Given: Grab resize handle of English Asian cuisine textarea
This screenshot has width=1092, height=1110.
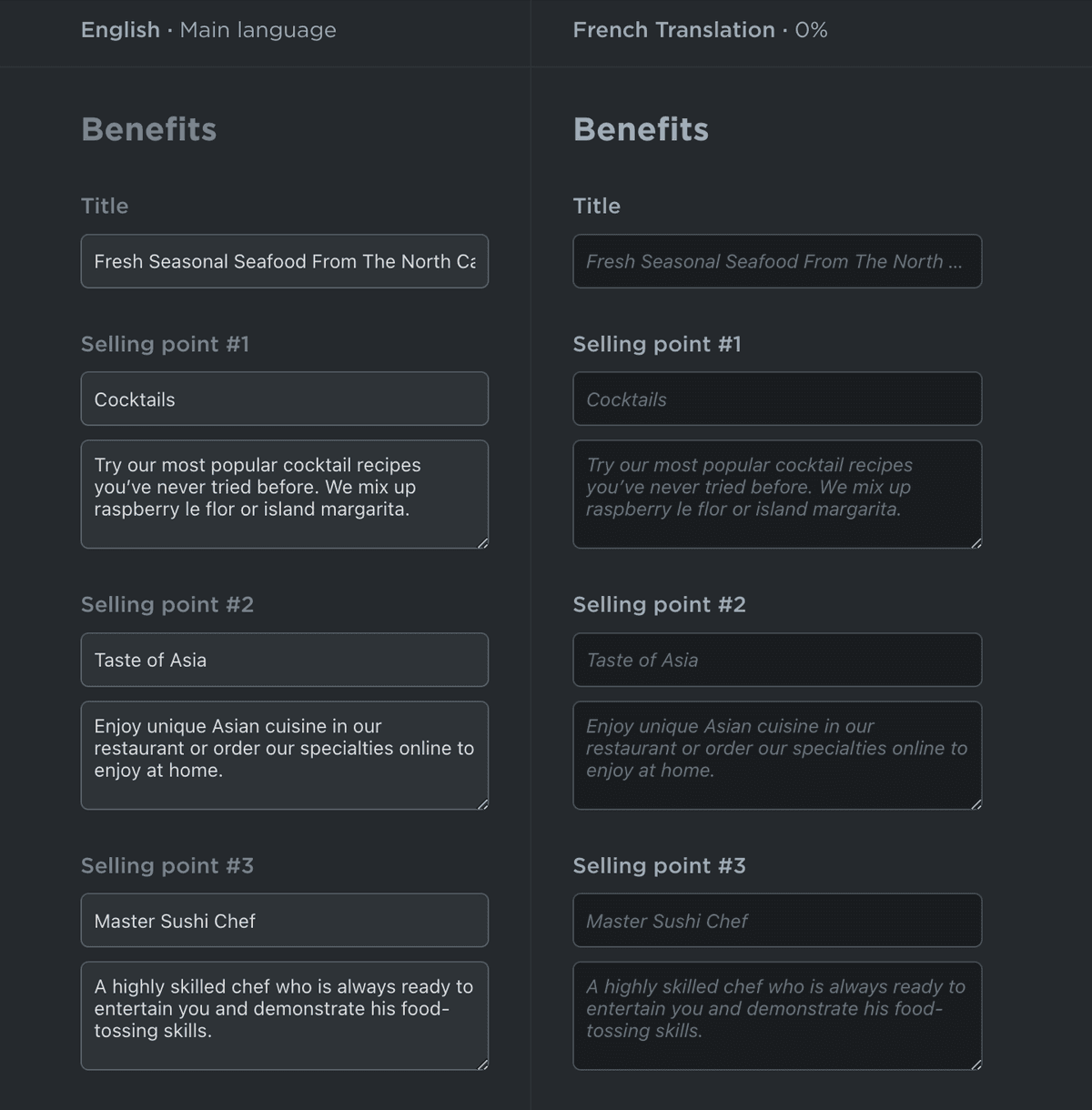Looking at the screenshot, I should (482, 803).
